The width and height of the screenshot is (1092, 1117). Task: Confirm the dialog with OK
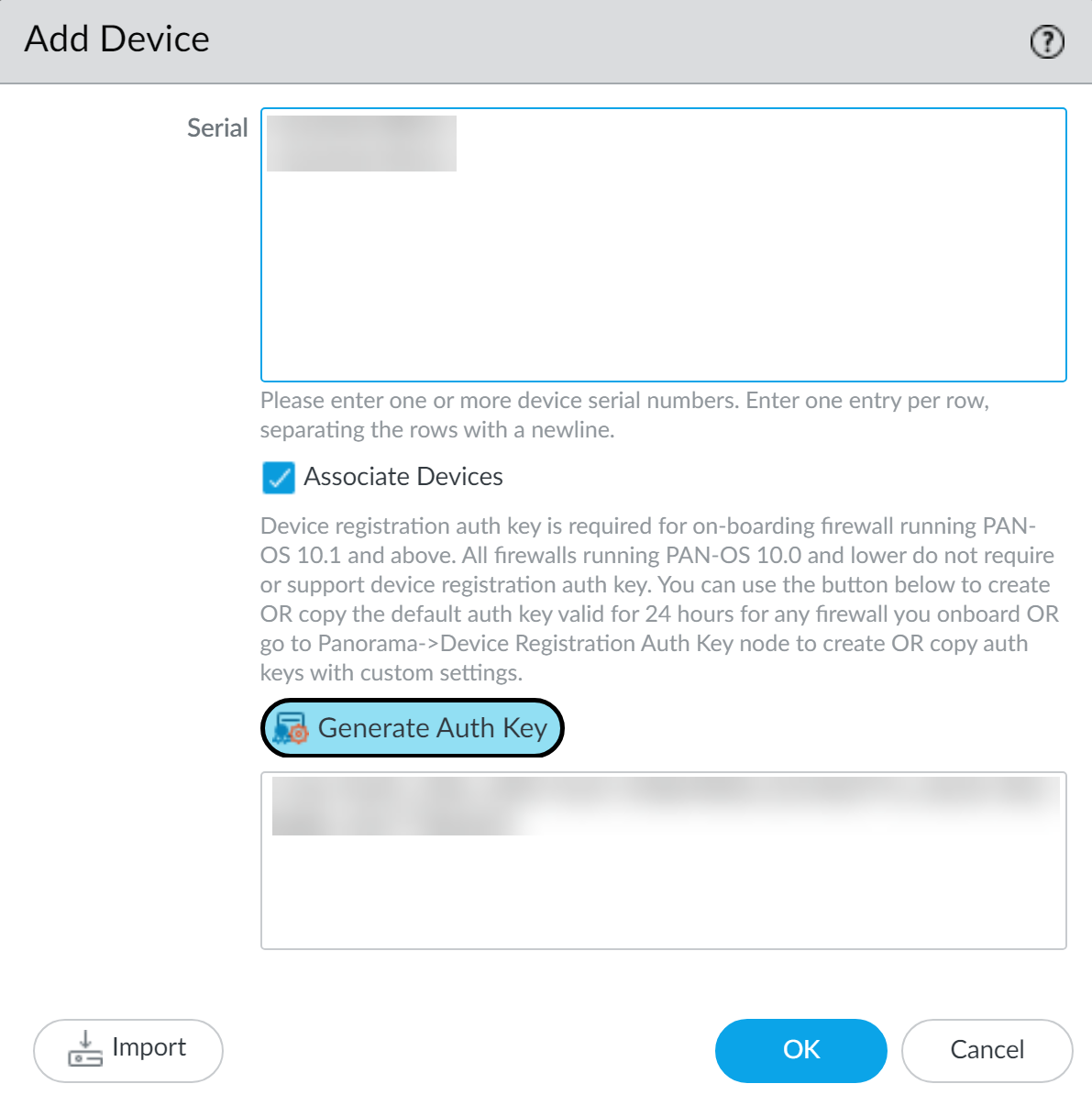coord(800,1050)
